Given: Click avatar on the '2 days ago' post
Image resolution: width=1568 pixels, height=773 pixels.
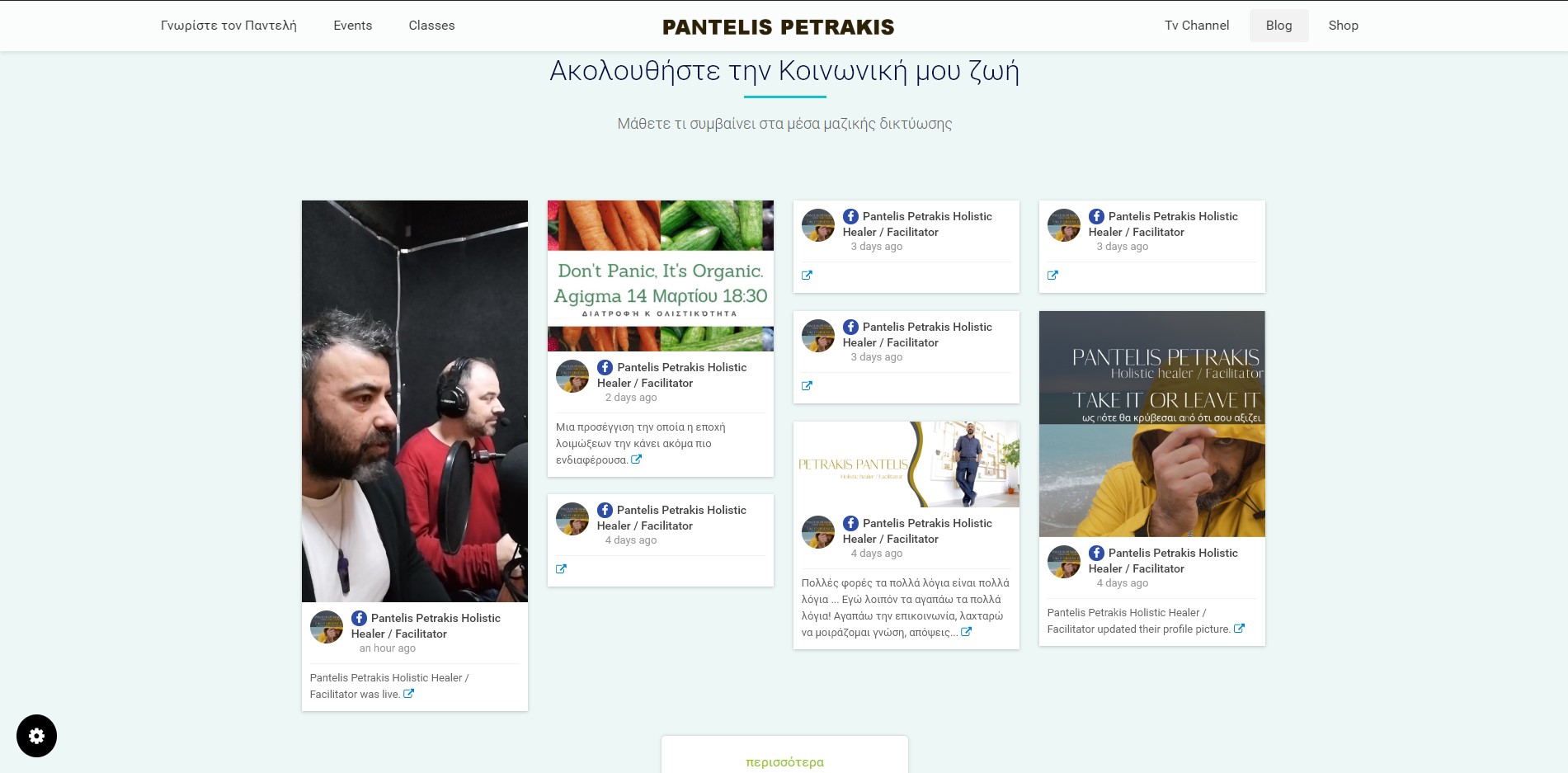Looking at the screenshot, I should tap(572, 376).
